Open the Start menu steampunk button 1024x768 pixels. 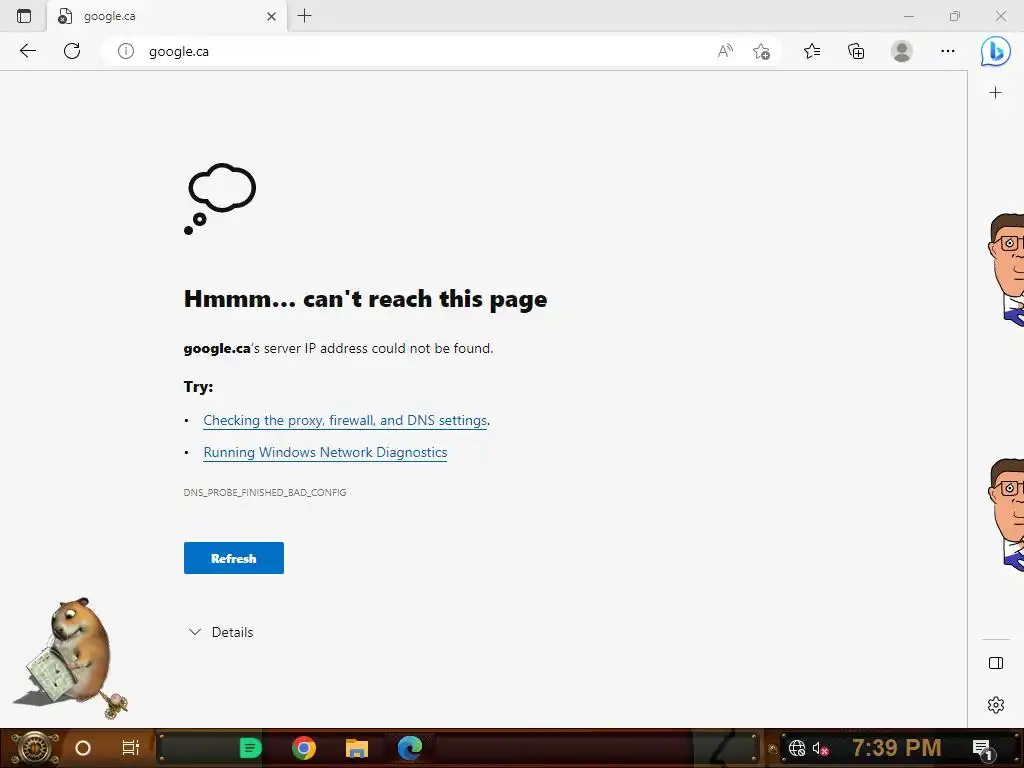tap(34, 748)
